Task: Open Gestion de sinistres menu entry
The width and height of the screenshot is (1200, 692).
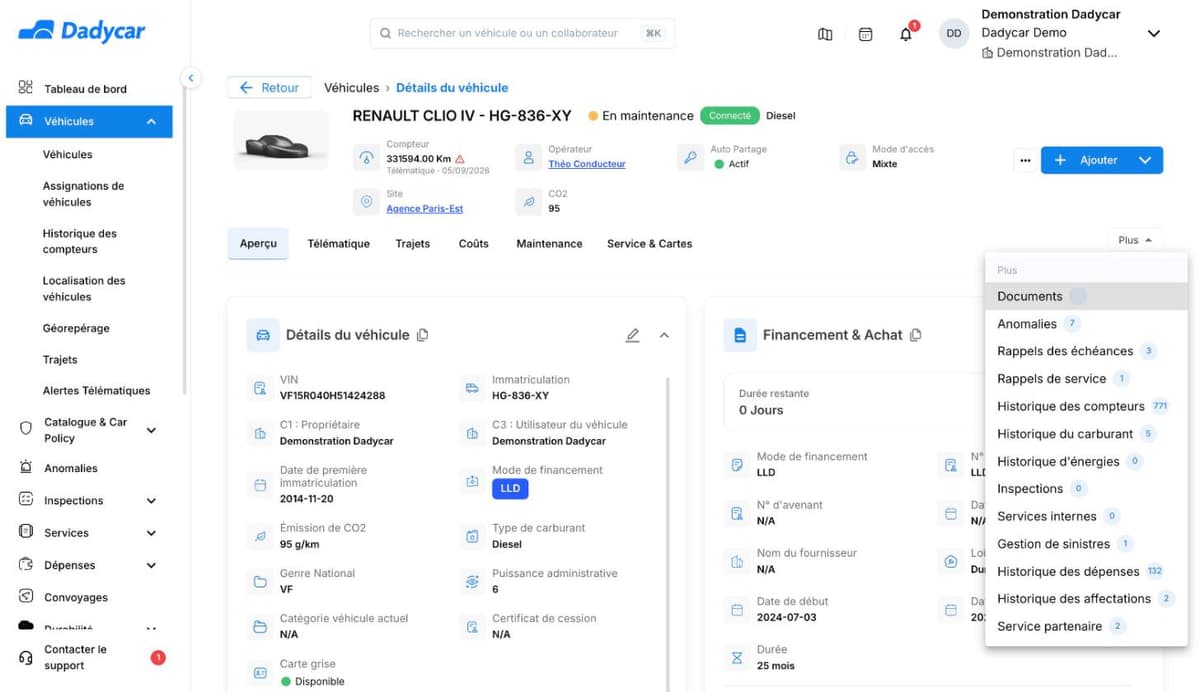Action: pyautogui.click(x=1086, y=544)
